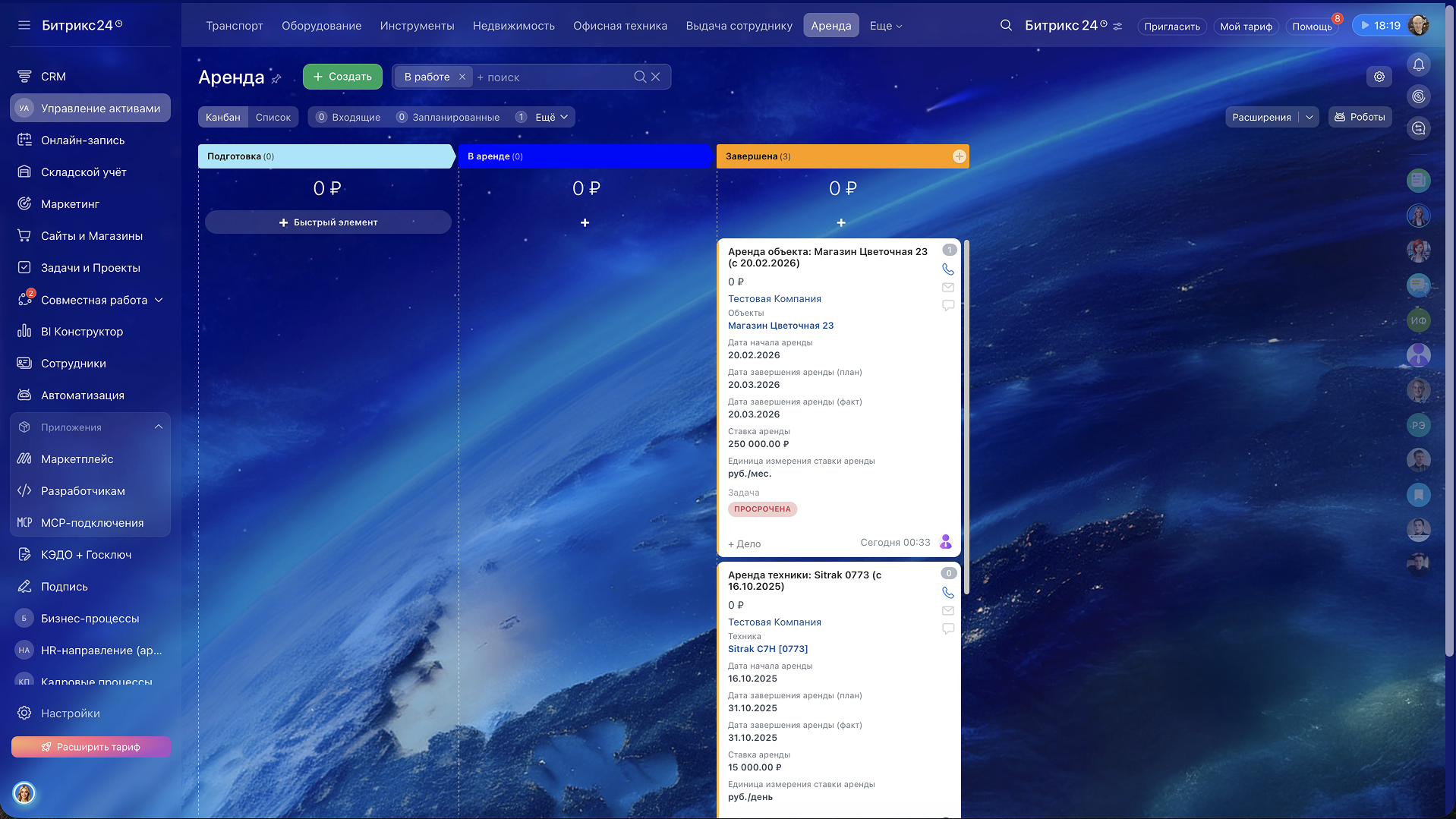Click + Дело on Магазин Цветочная card
1456x819 pixels.
(x=744, y=543)
